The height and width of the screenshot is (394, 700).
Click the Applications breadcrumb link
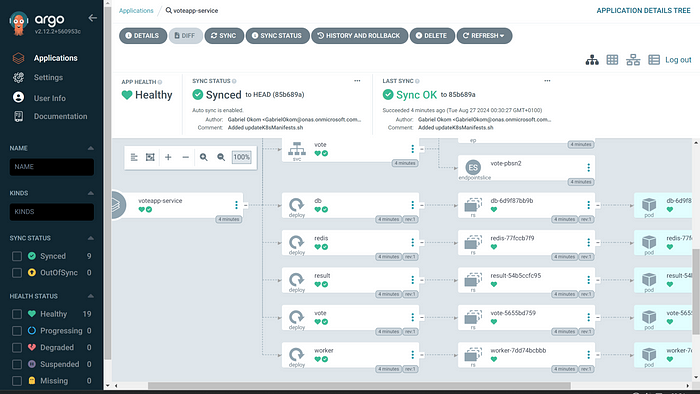click(136, 11)
